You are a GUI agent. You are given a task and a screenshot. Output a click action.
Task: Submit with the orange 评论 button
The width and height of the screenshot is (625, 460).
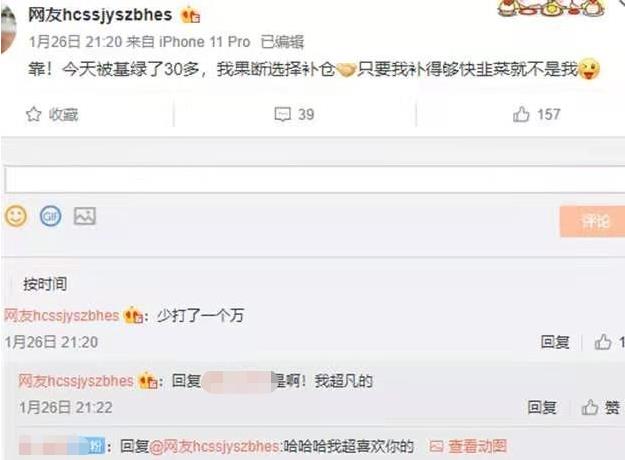tap(592, 221)
